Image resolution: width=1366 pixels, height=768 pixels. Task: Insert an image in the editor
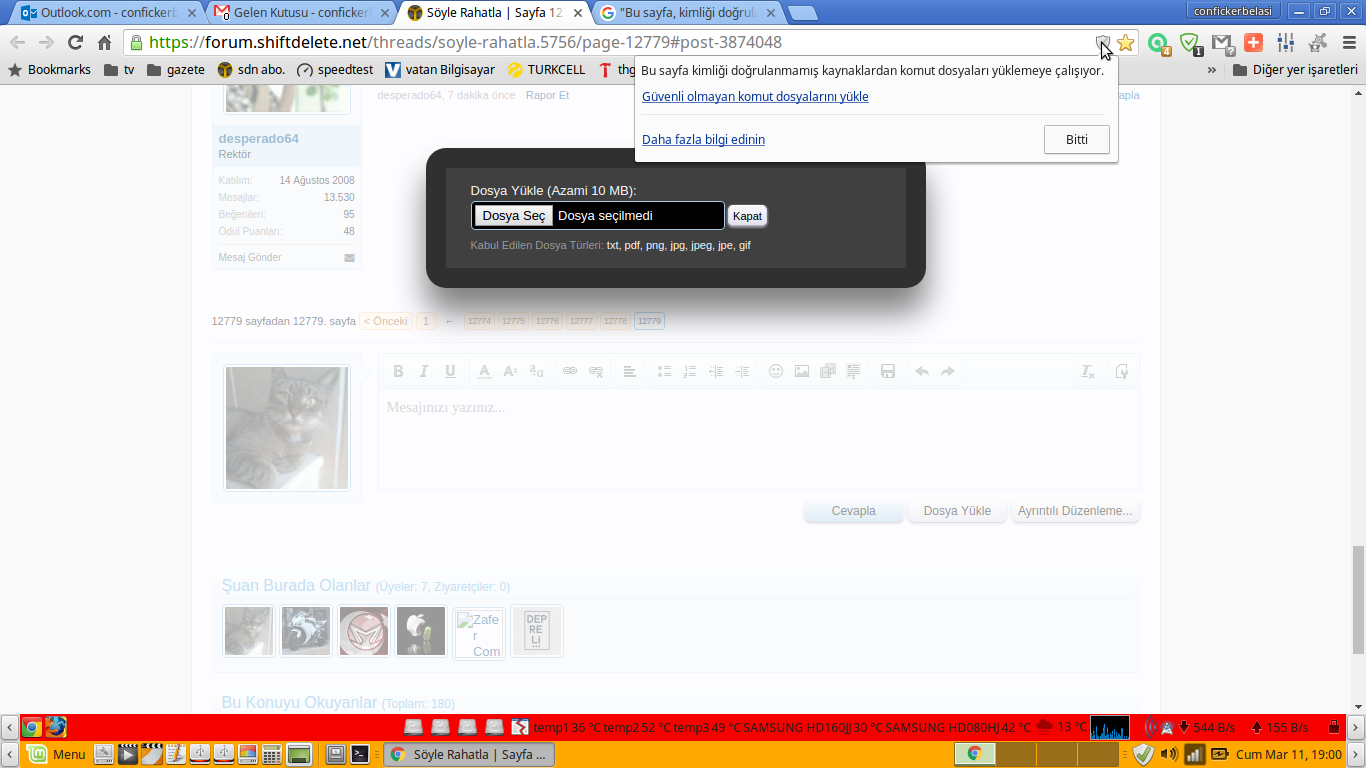[x=802, y=371]
